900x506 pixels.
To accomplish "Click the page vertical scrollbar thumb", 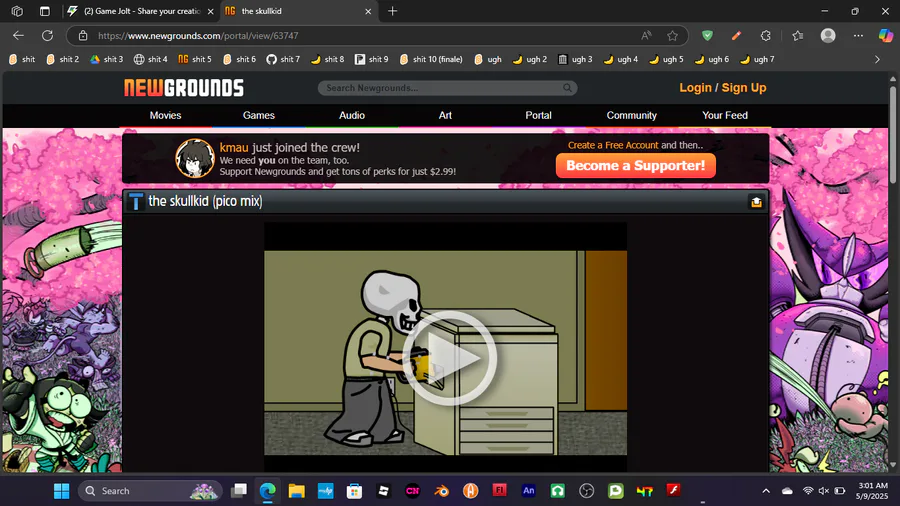I will (893, 135).
